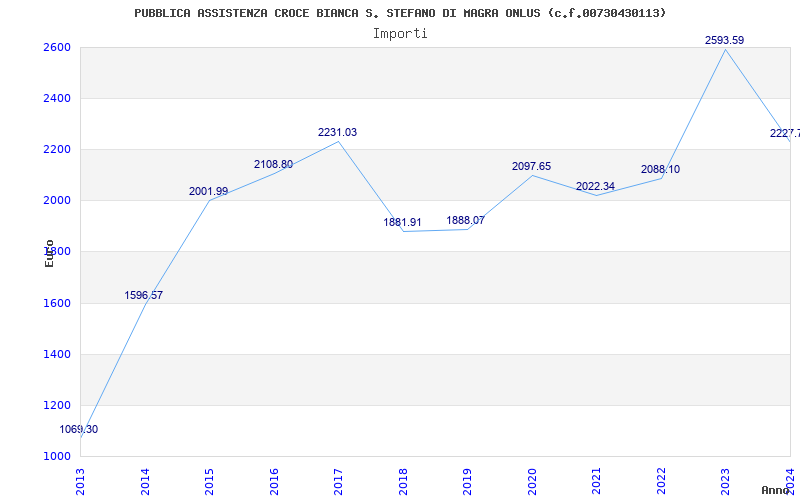The image size is (800, 500).
Task: Select the 2020 year label
Action: 532,481
